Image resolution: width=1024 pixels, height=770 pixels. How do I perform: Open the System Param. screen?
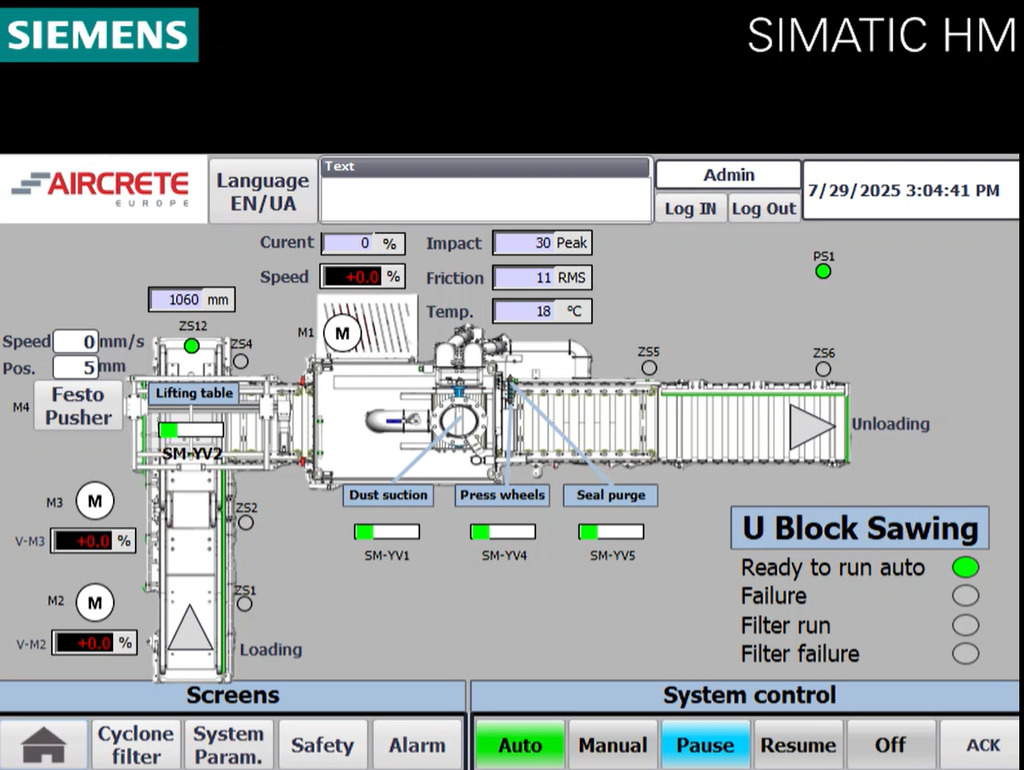[x=229, y=745]
